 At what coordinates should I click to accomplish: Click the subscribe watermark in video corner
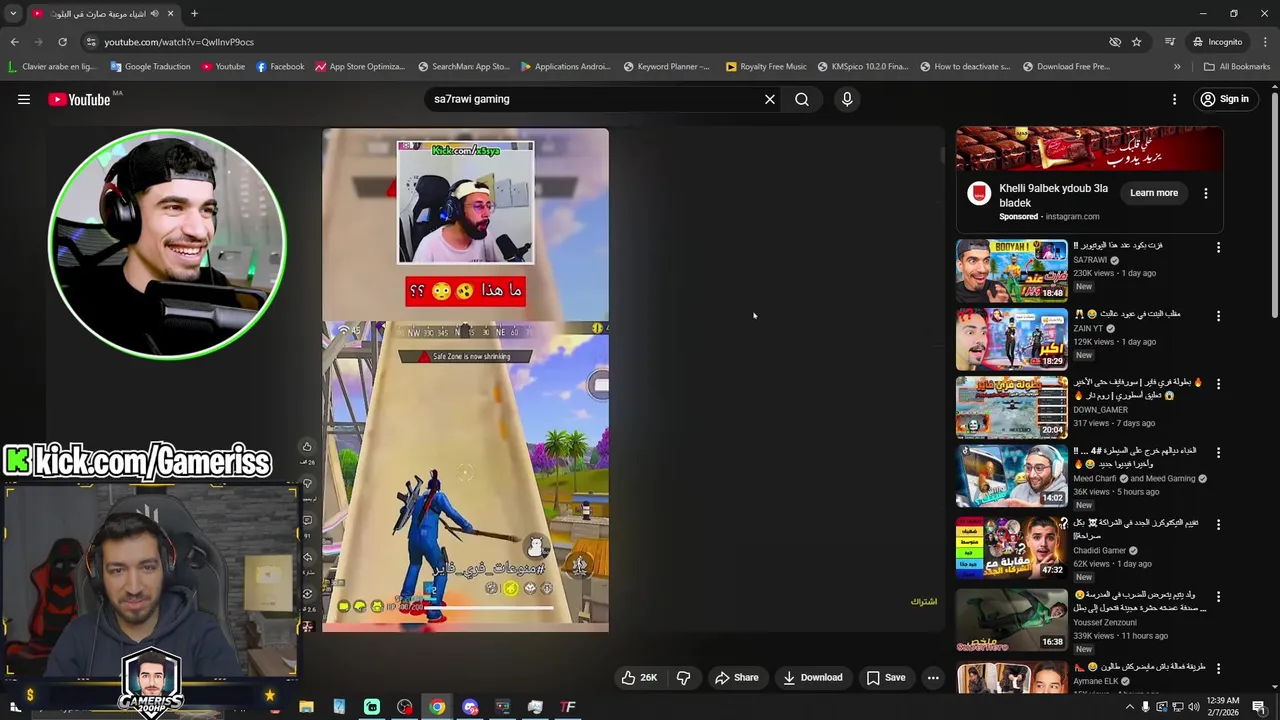tap(924, 601)
